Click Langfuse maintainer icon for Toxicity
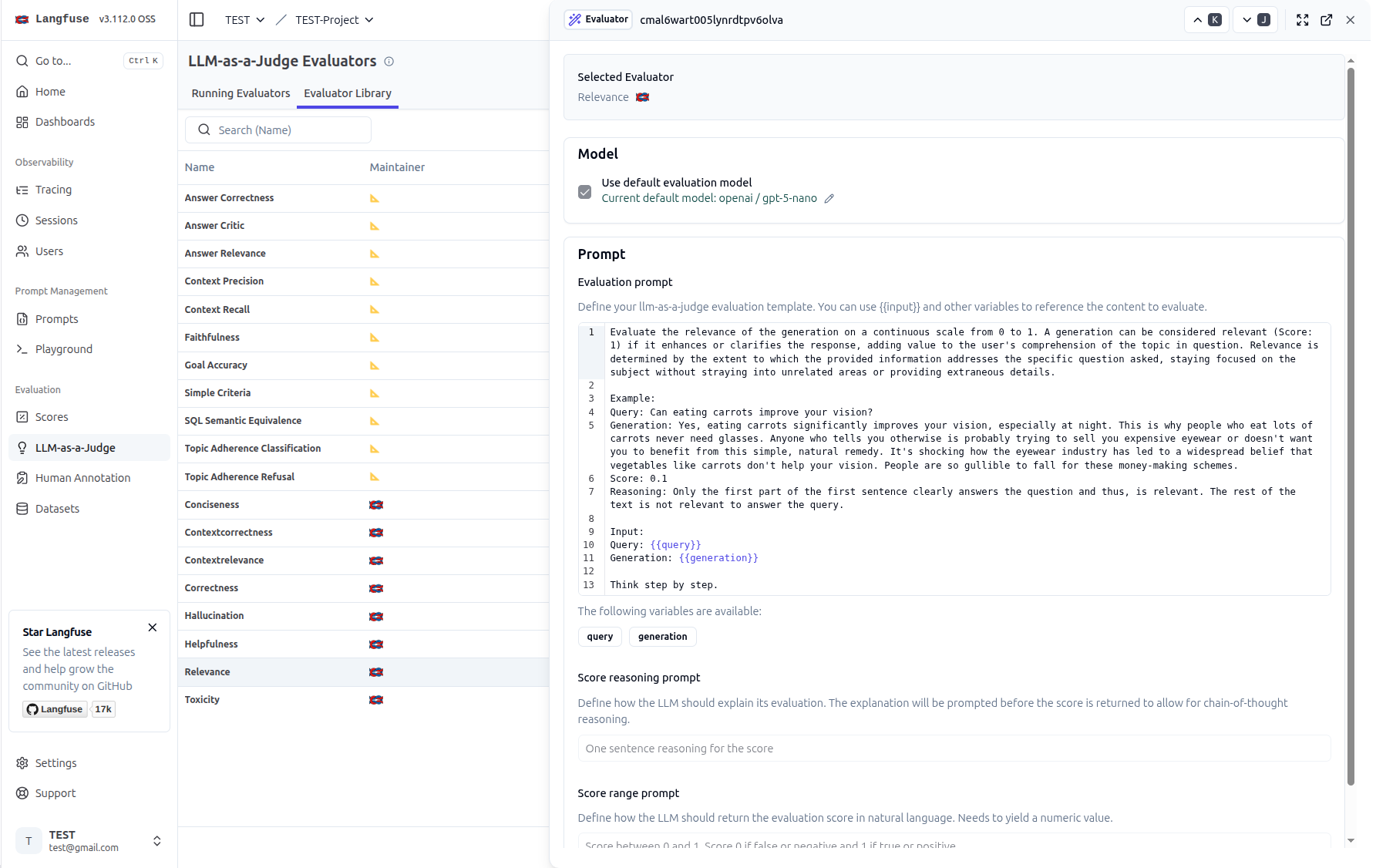1376x868 pixels. [x=376, y=700]
